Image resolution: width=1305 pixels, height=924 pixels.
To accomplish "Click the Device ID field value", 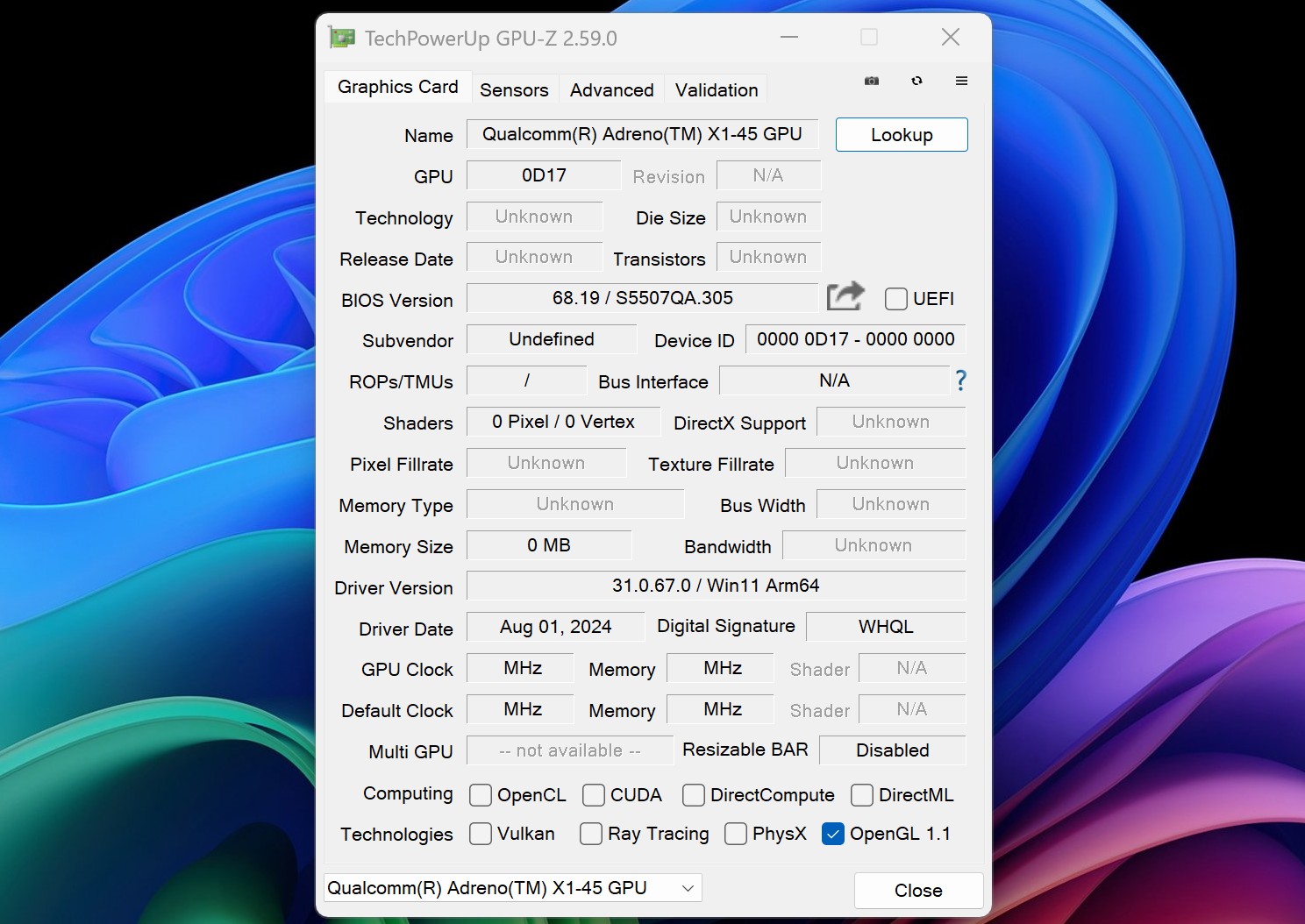I will tap(855, 339).
